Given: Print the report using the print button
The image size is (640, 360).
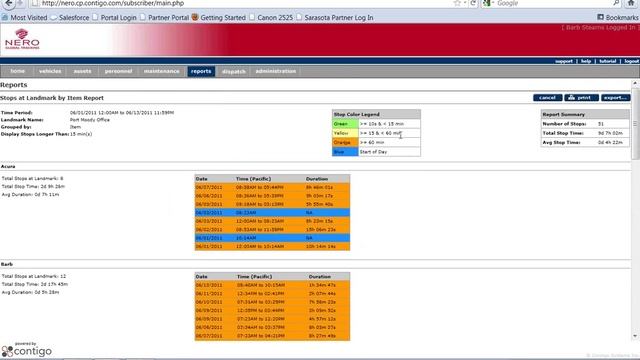Looking at the screenshot, I should pos(581,98).
